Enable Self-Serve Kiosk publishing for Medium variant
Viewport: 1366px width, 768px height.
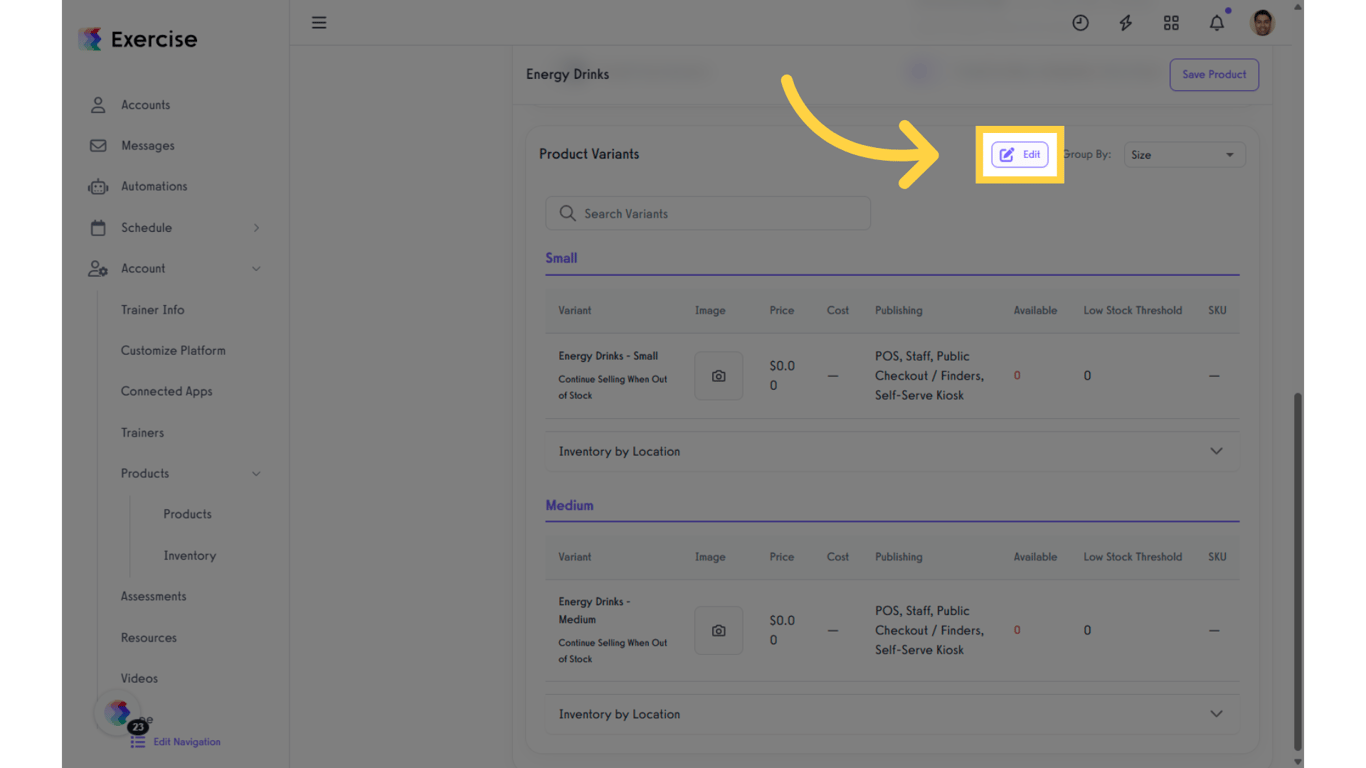tap(919, 649)
